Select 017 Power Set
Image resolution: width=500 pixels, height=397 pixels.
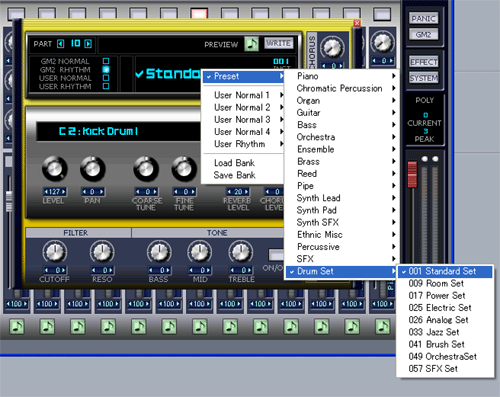pos(445,295)
